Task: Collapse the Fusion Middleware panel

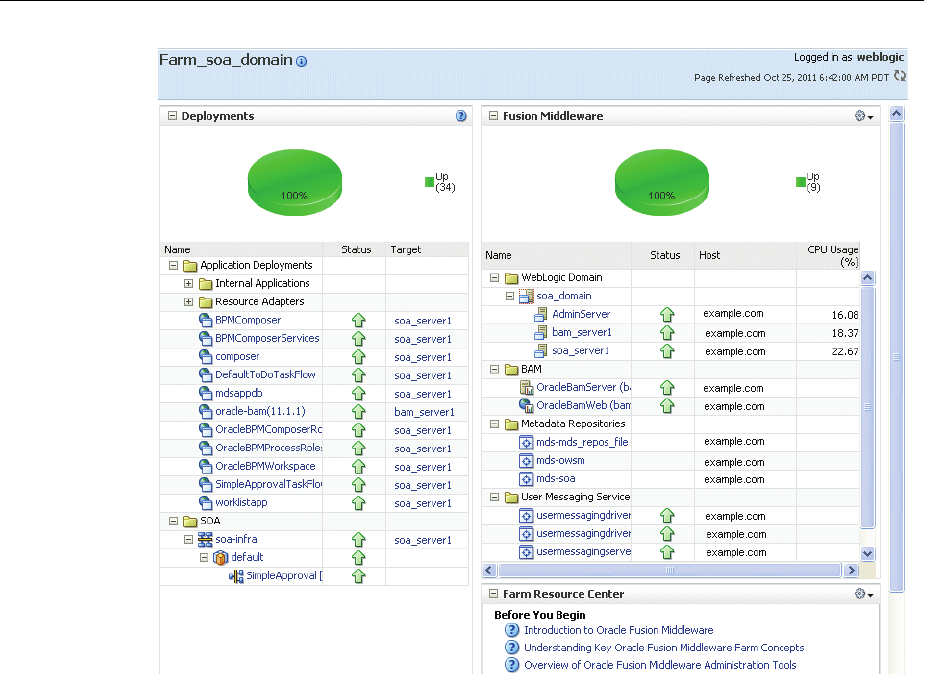Action: click(493, 116)
